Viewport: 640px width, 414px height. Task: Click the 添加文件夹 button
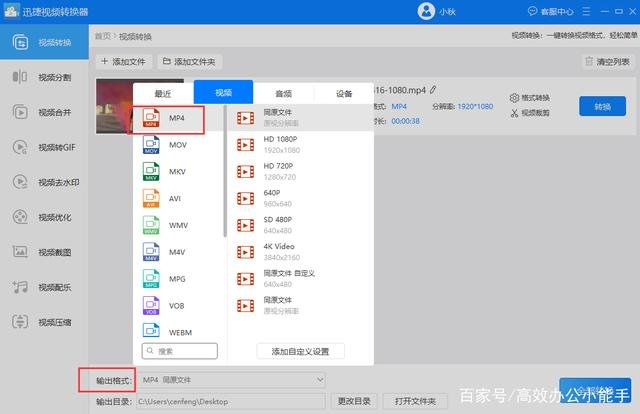point(189,62)
